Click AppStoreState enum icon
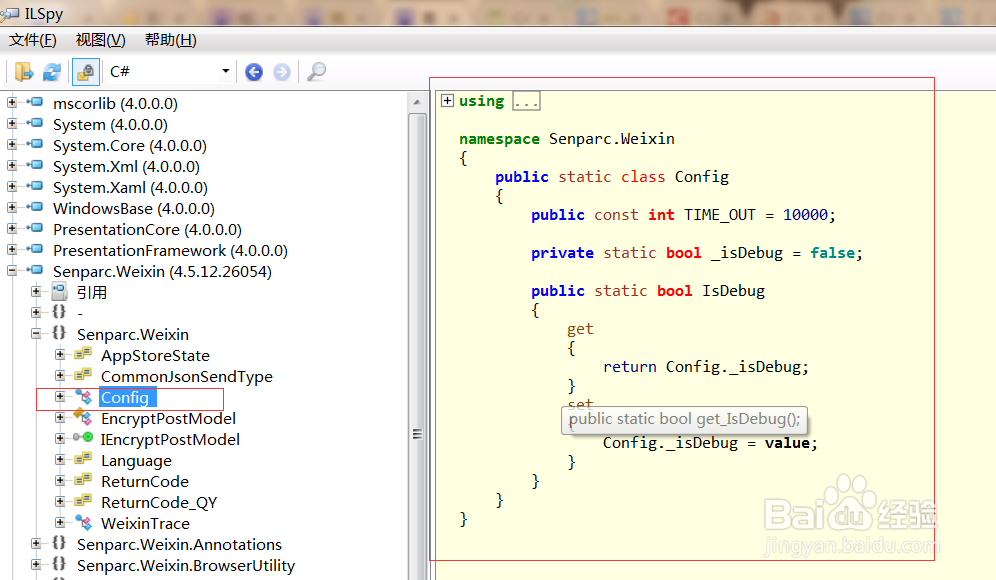 point(83,354)
